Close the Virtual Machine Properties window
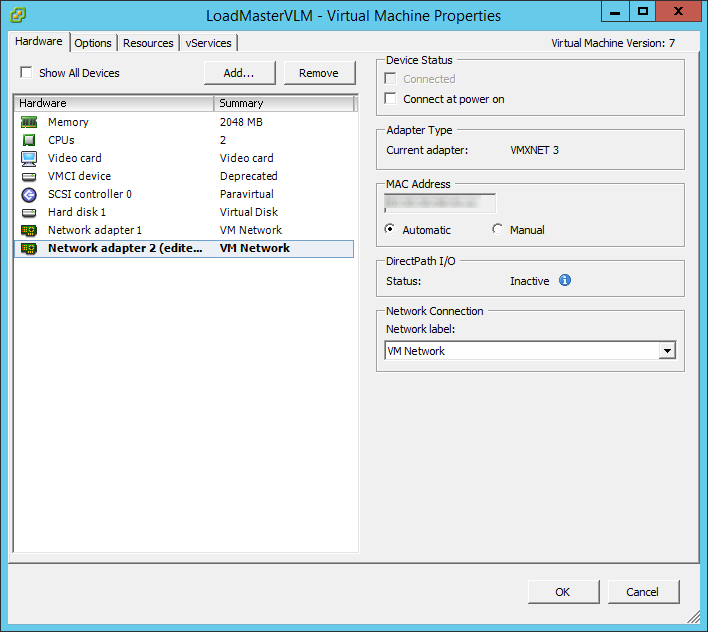This screenshot has height=632, width=708. click(678, 11)
